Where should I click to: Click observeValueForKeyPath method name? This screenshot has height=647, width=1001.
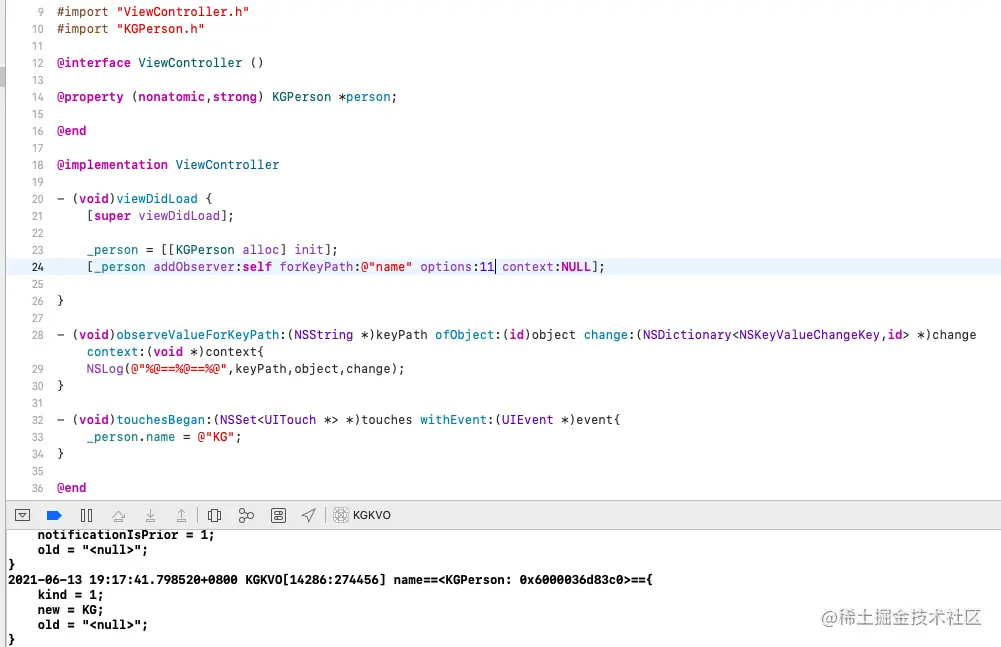point(198,335)
